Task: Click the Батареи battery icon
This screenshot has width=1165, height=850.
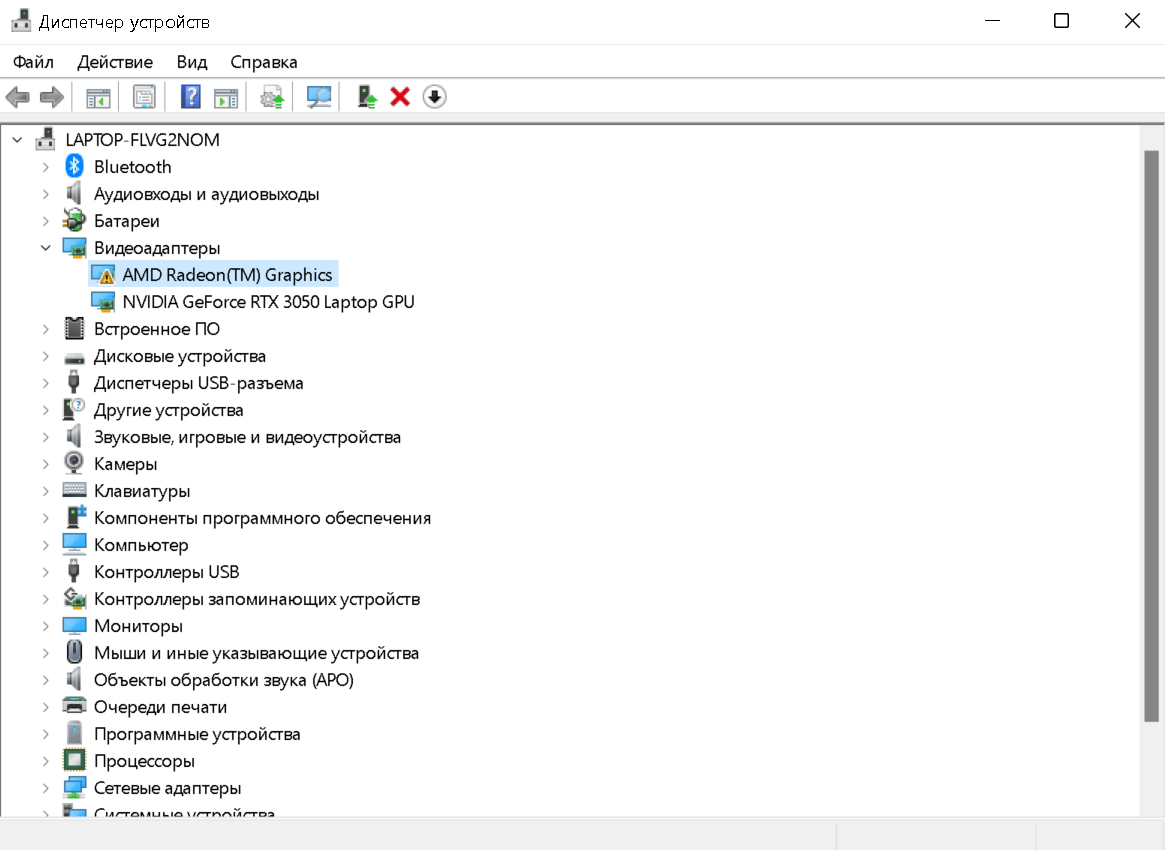Action: pos(74,221)
